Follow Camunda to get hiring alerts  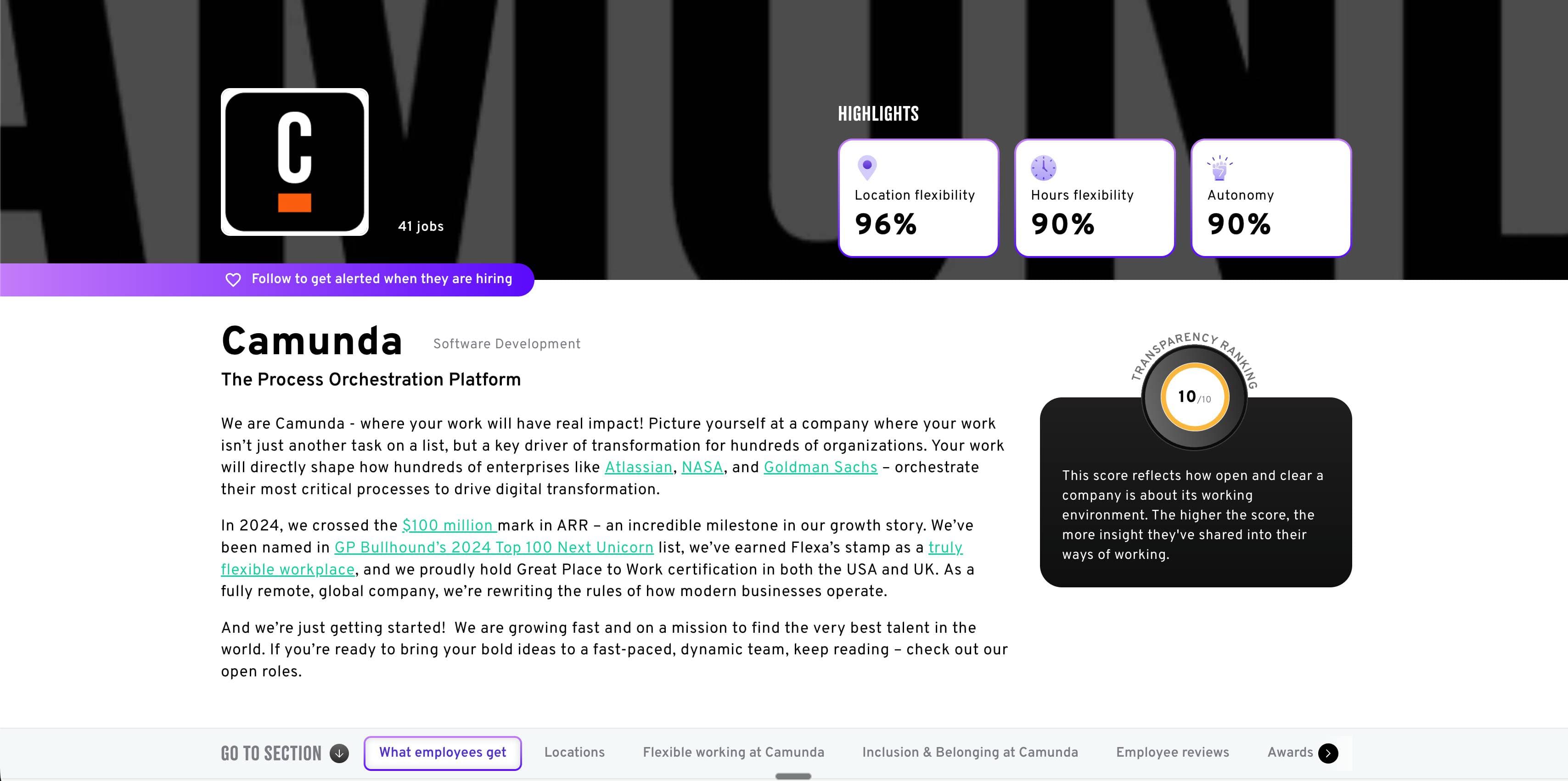point(382,279)
